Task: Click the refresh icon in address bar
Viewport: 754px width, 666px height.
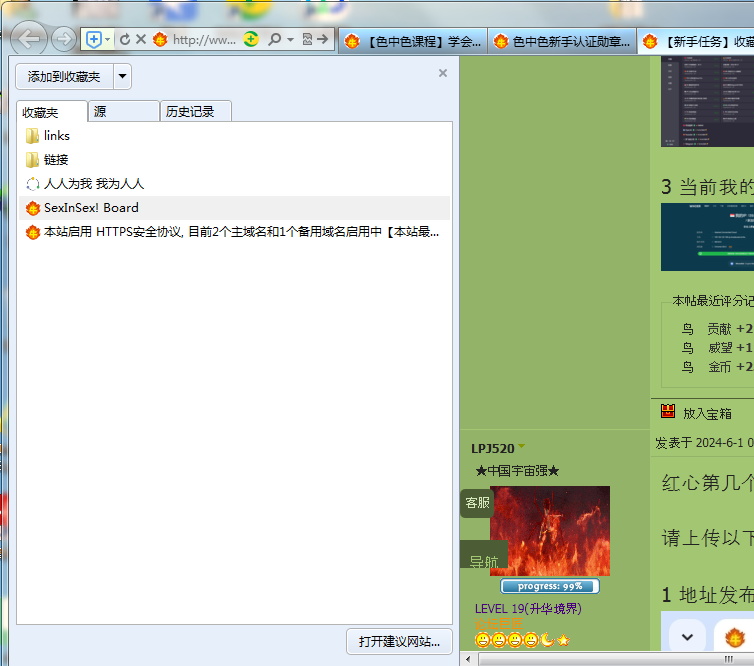Action: click(x=125, y=40)
